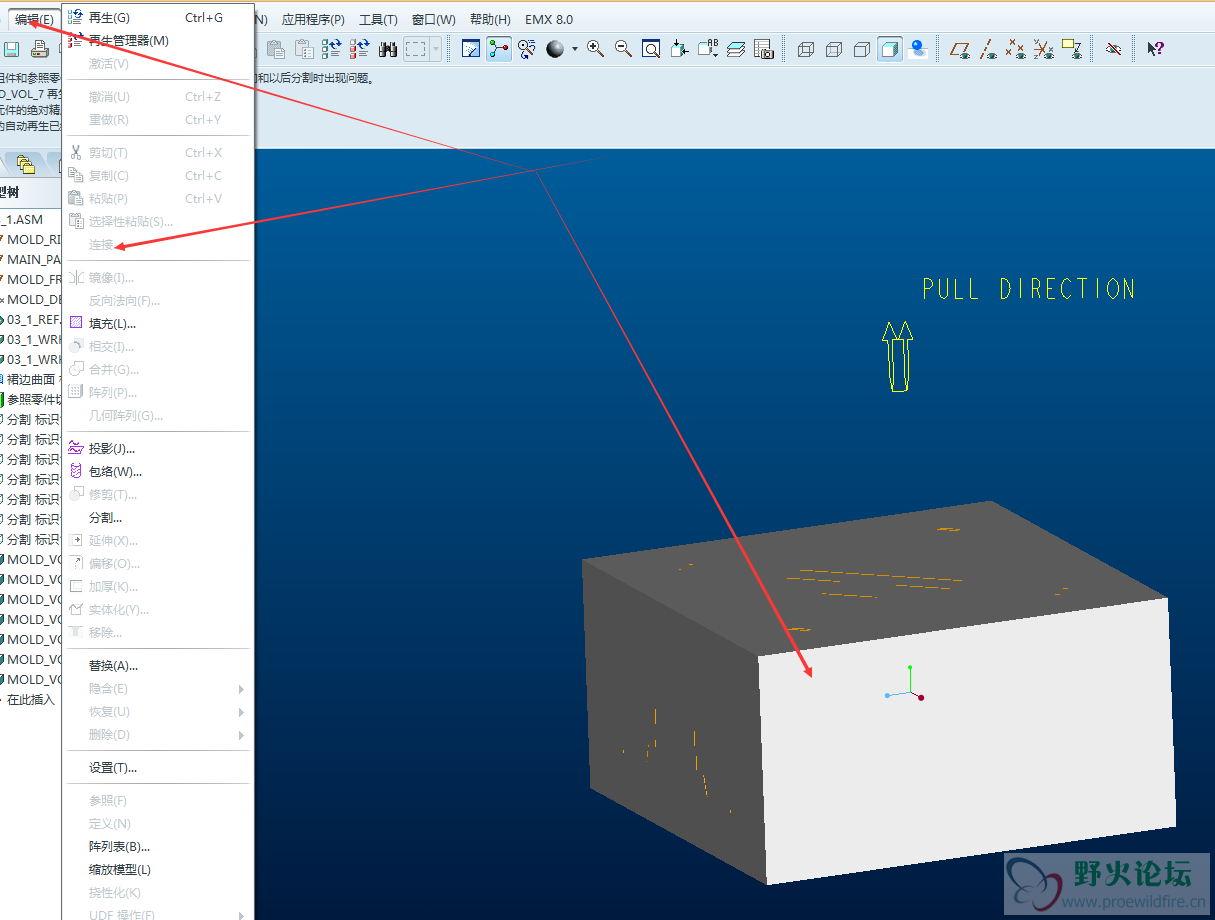Select the _1.ASM tree root

[x=24, y=219]
